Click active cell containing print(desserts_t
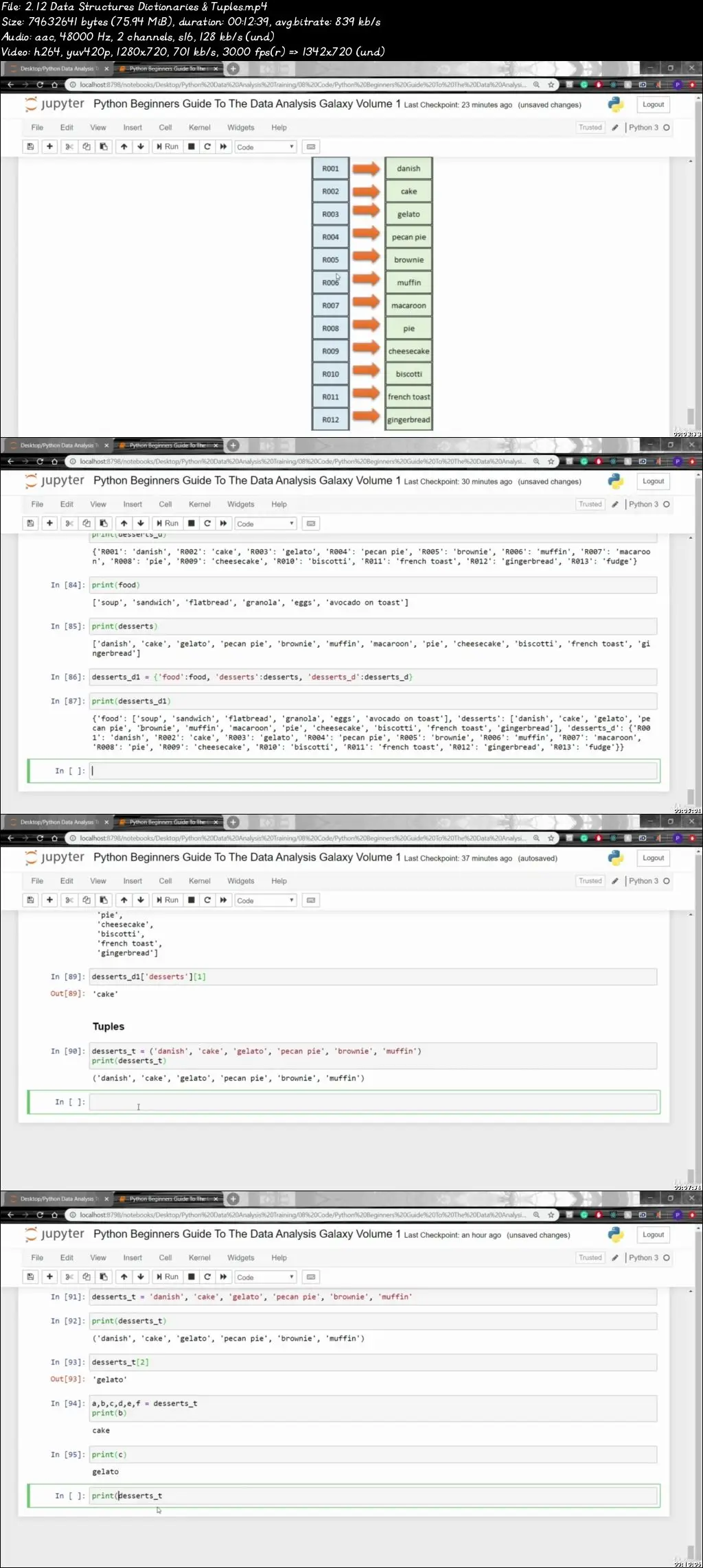The image size is (703, 1568). pyautogui.click(x=373, y=1495)
